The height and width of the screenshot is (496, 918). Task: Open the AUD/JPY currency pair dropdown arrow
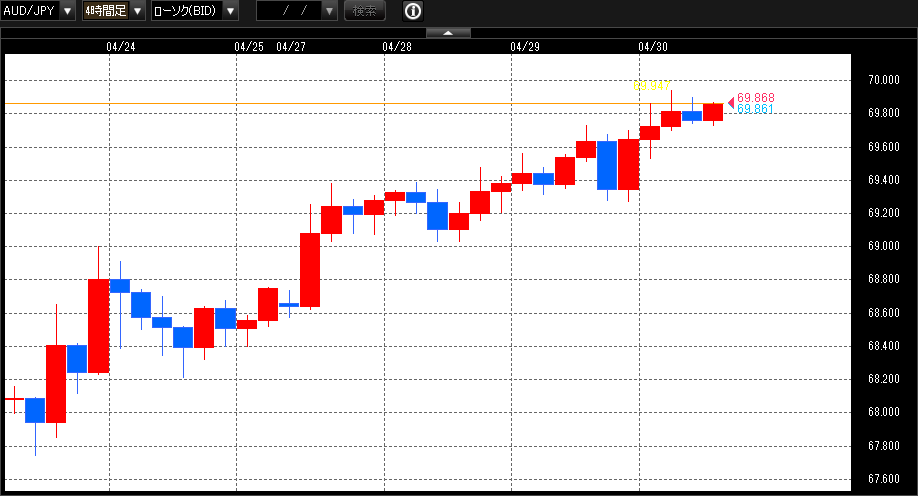[67, 11]
